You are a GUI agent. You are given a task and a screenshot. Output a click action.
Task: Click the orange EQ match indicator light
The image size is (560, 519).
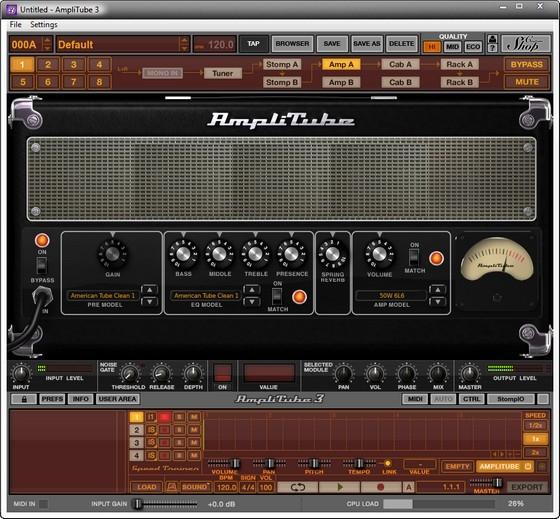click(x=299, y=297)
